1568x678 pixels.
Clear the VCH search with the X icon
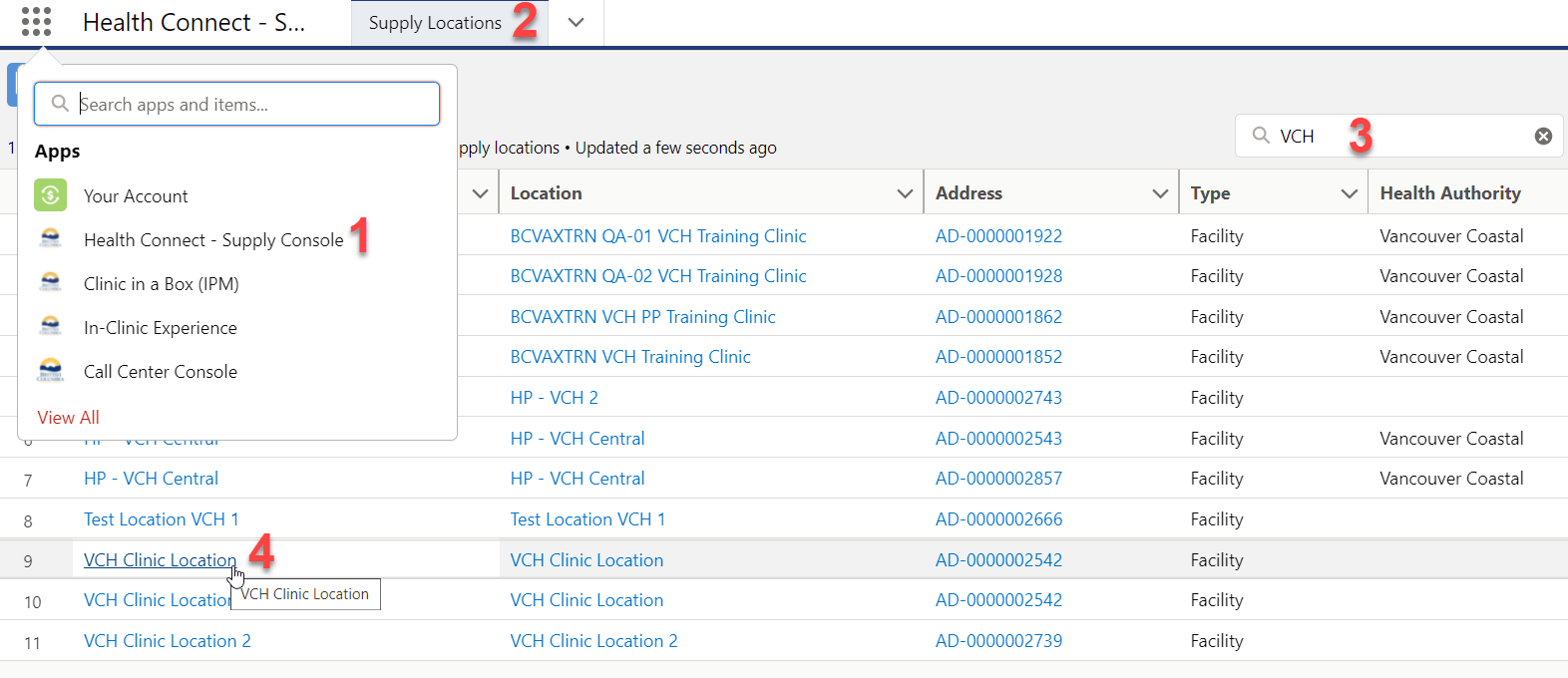(x=1543, y=136)
